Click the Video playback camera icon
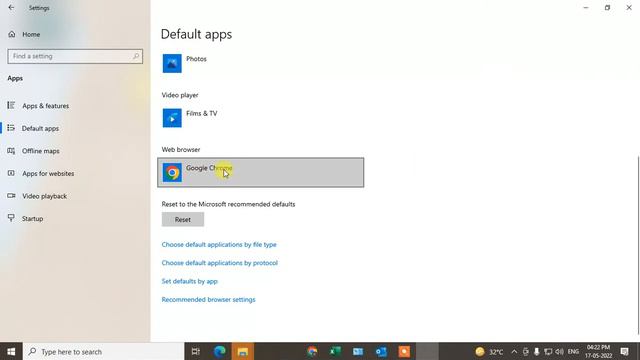 [11, 196]
